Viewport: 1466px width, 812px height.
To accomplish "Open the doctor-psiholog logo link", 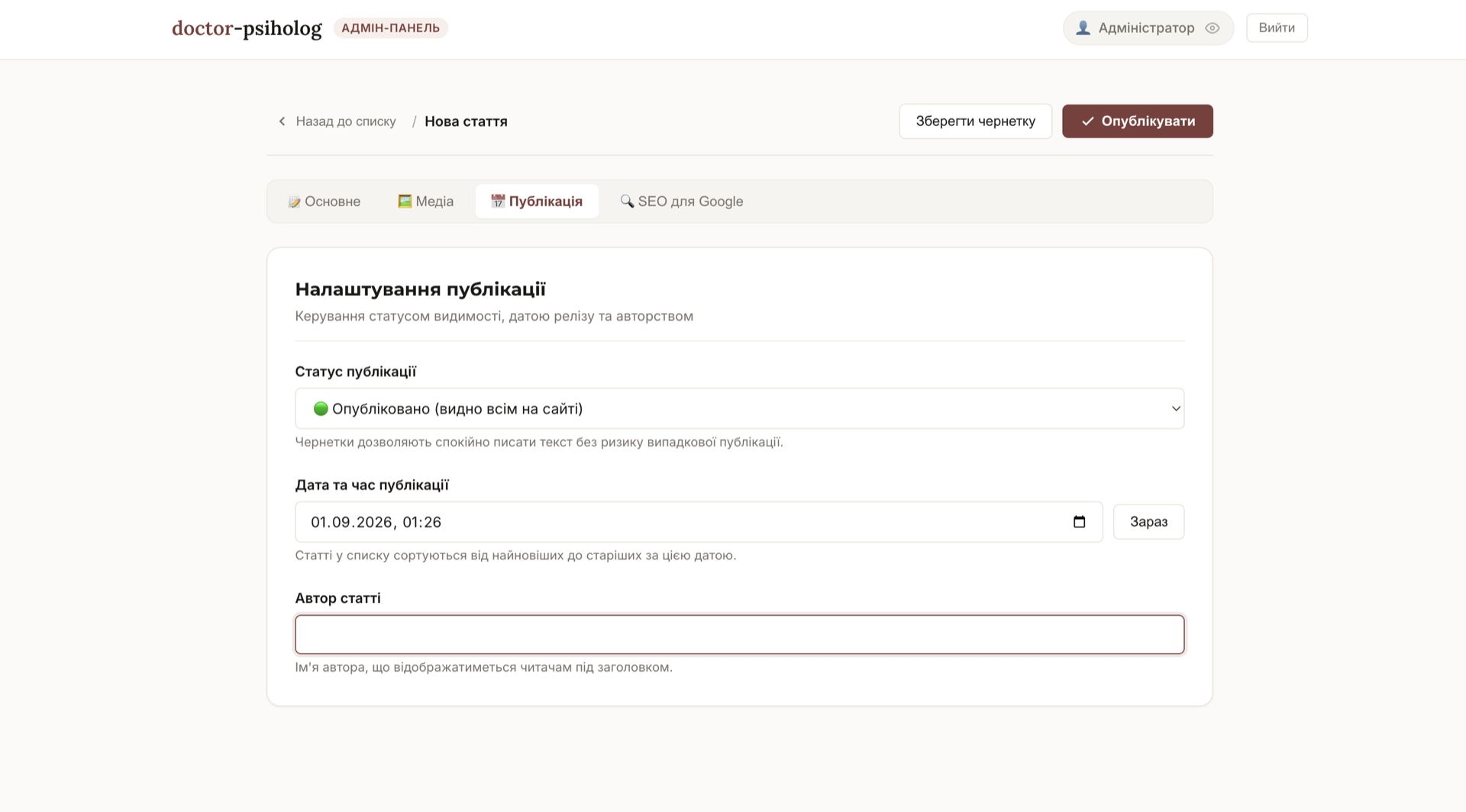I will point(247,28).
